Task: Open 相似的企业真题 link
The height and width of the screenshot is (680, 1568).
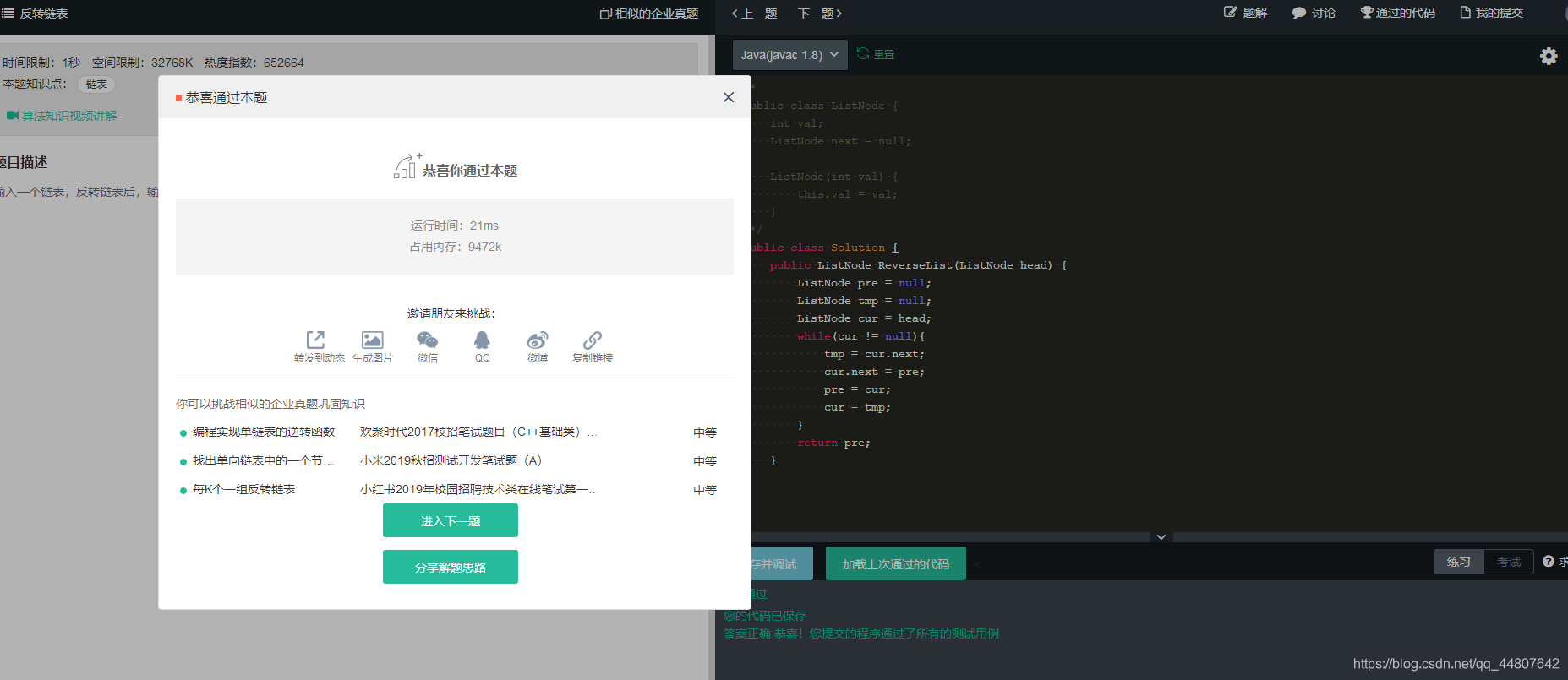Action: coord(649,14)
